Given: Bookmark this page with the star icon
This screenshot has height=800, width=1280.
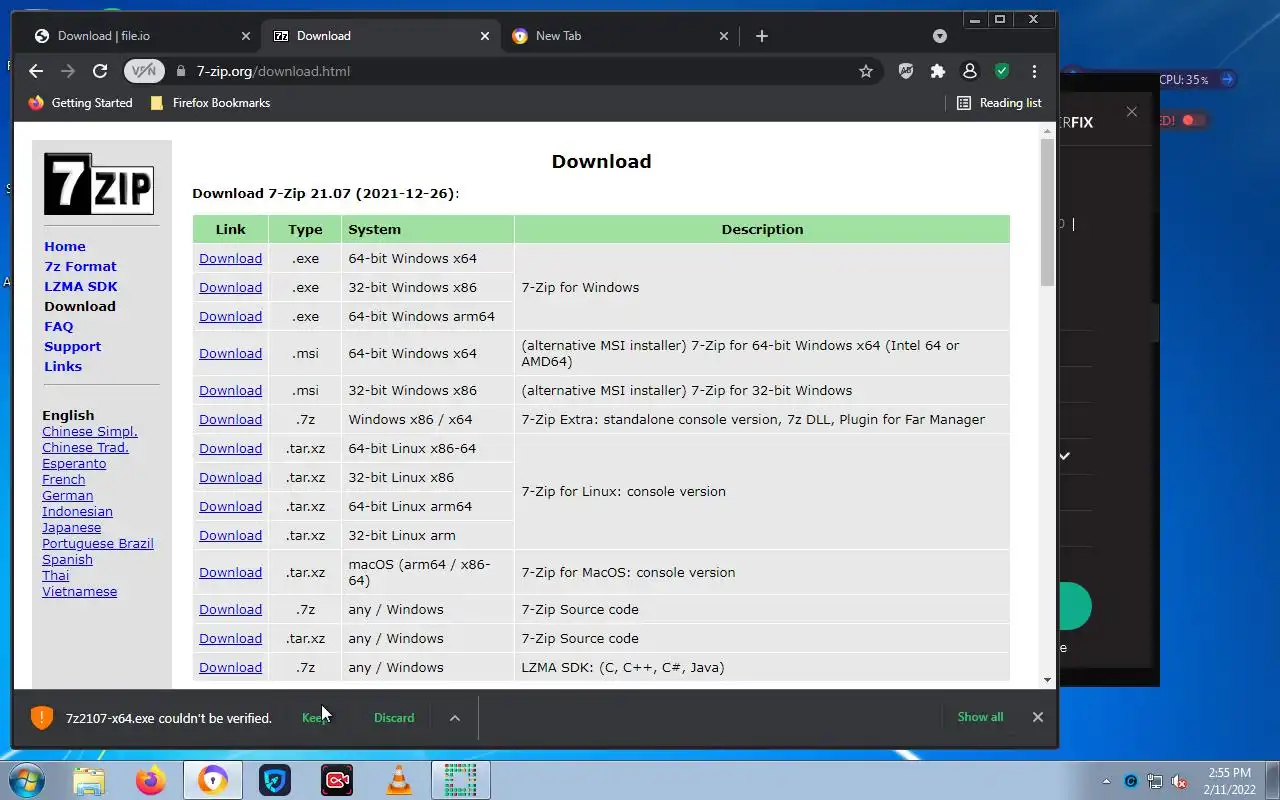Looking at the screenshot, I should tap(866, 71).
